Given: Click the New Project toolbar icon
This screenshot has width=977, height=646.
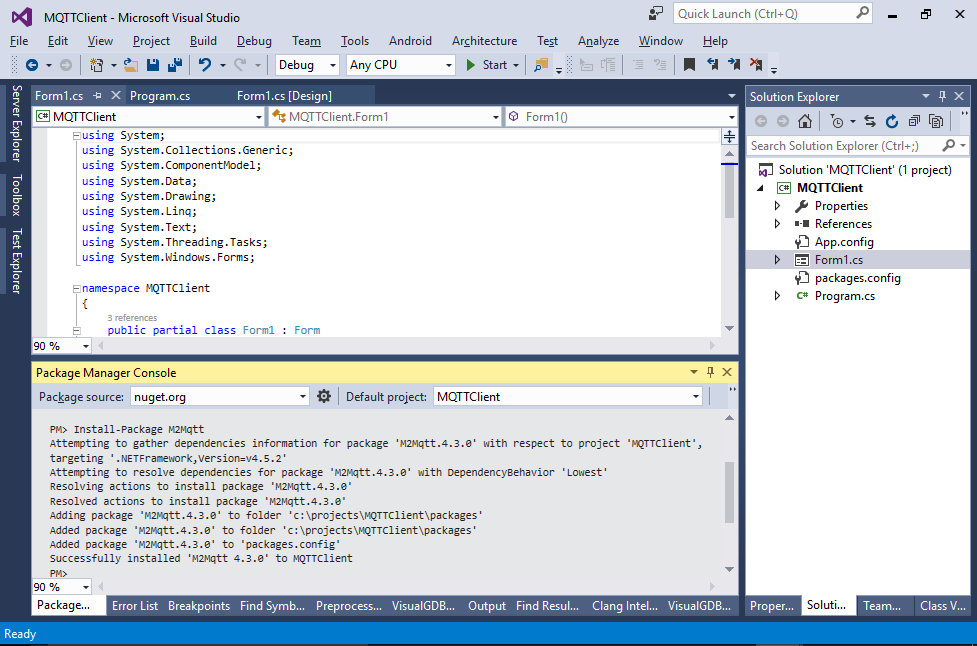Looking at the screenshot, I should click(97, 65).
